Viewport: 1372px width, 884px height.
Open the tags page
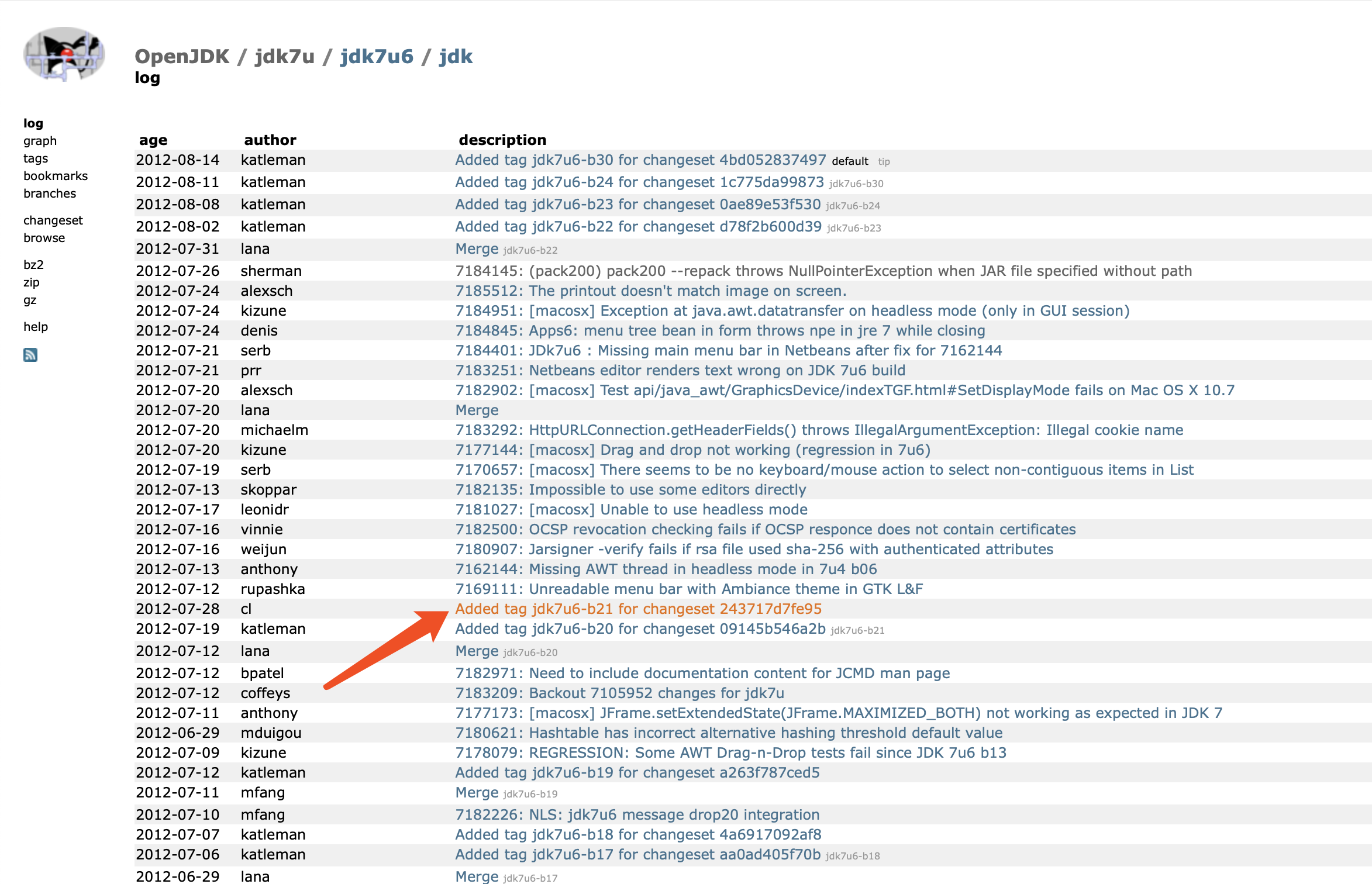pyautogui.click(x=36, y=158)
